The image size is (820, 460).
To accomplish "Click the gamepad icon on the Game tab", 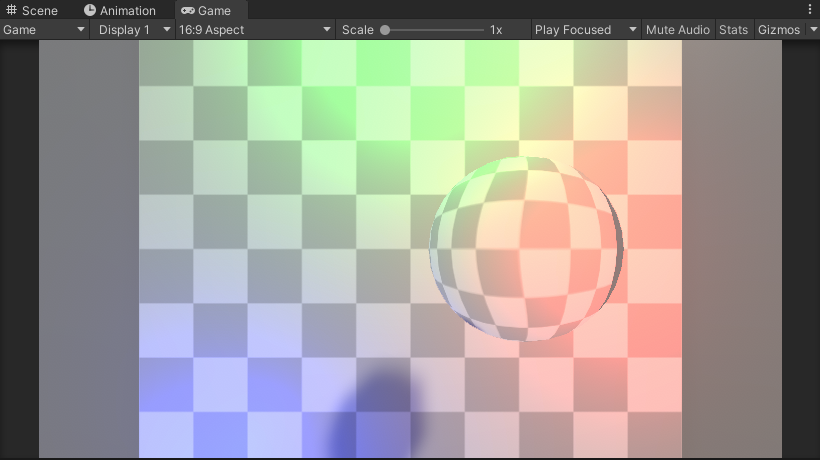I will point(188,10).
